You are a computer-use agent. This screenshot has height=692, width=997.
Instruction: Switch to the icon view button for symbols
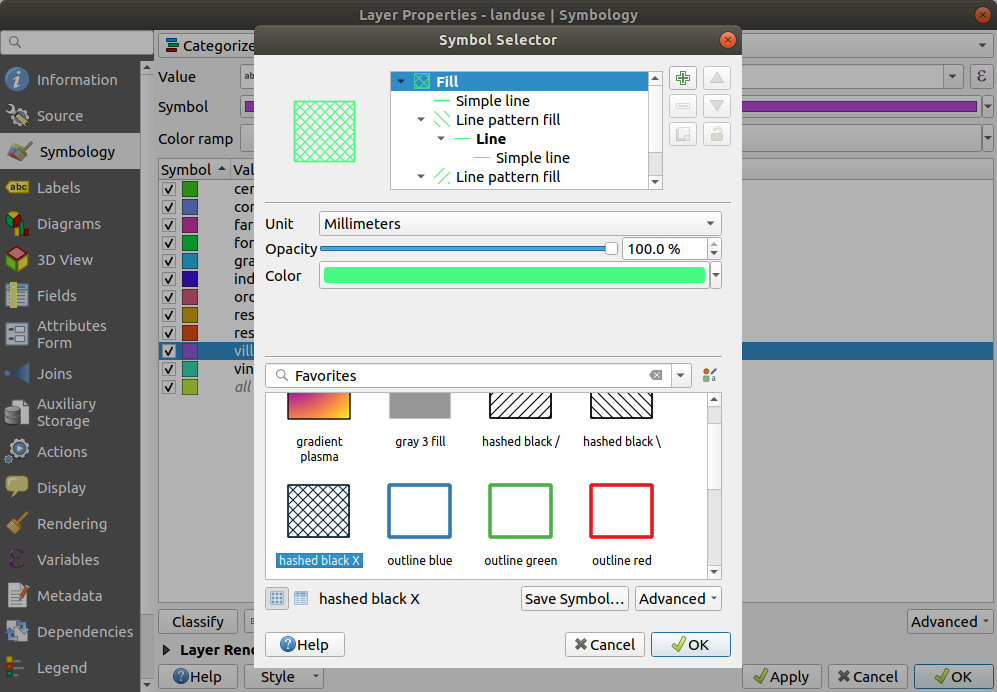tap(277, 599)
